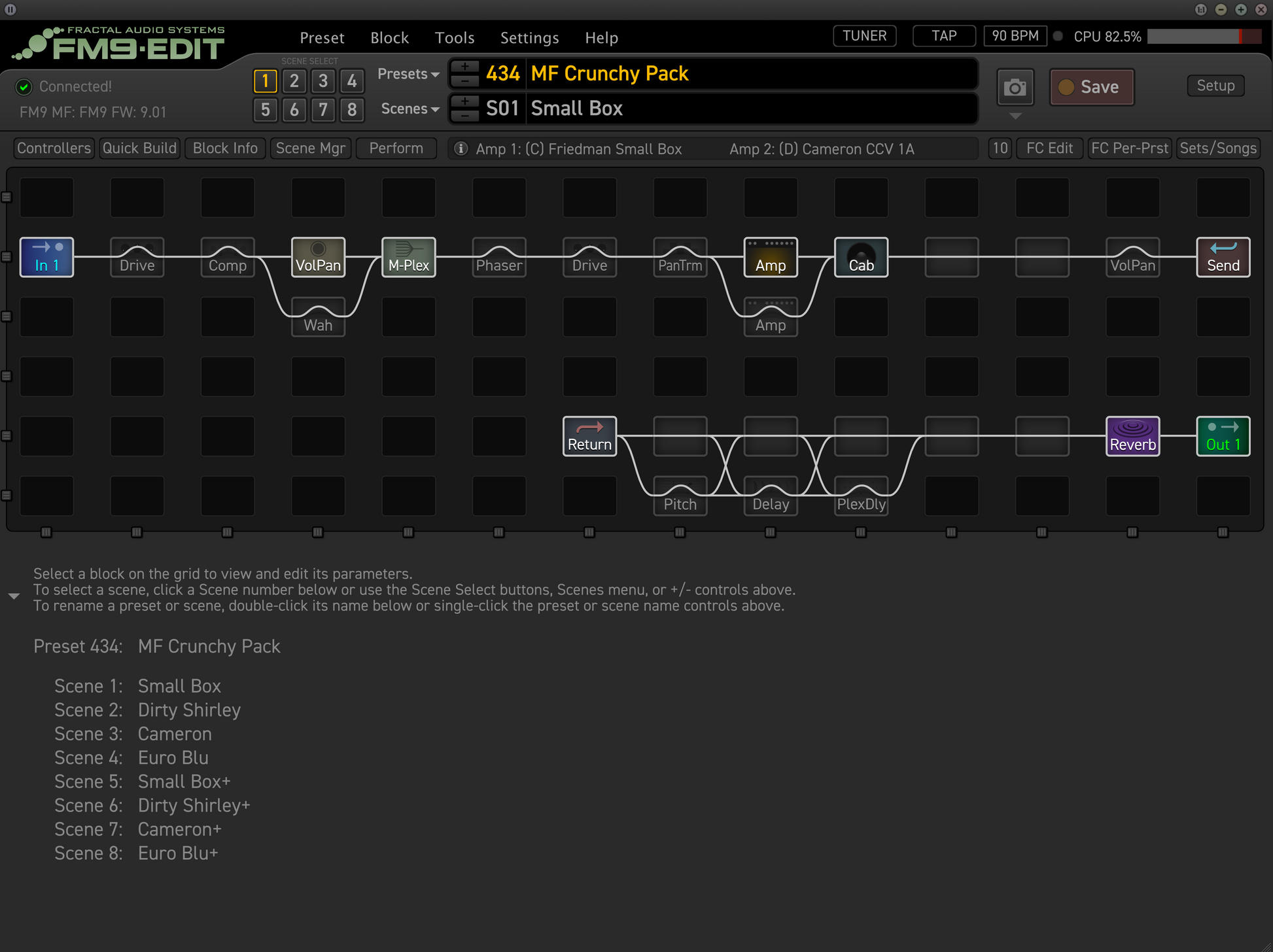Open the Tools menu
The image size is (1273, 952).
(x=455, y=38)
